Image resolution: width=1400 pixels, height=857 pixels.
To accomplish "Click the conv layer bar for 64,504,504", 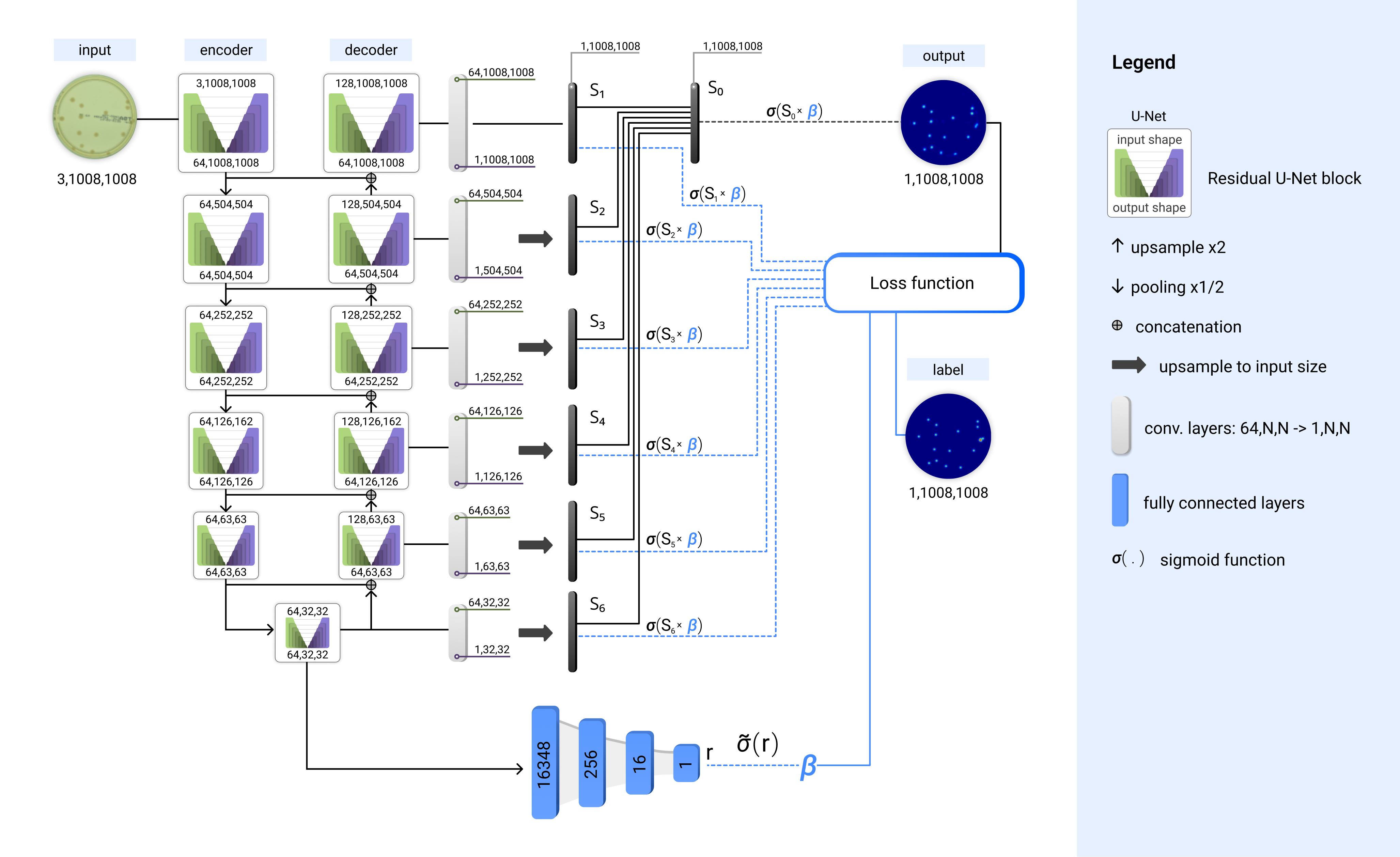I will pos(458,239).
